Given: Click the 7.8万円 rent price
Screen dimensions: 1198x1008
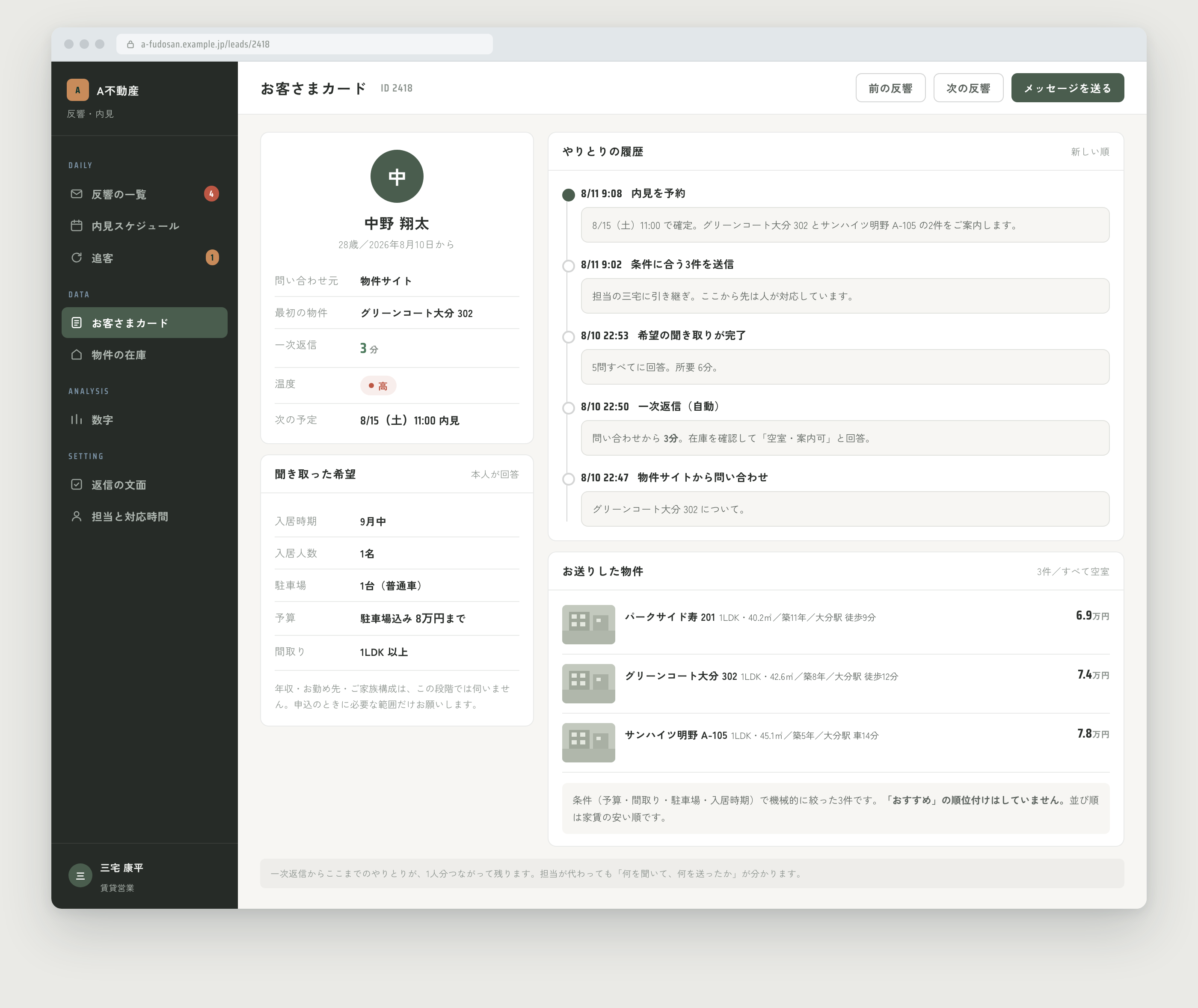Looking at the screenshot, I should (1093, 733).
